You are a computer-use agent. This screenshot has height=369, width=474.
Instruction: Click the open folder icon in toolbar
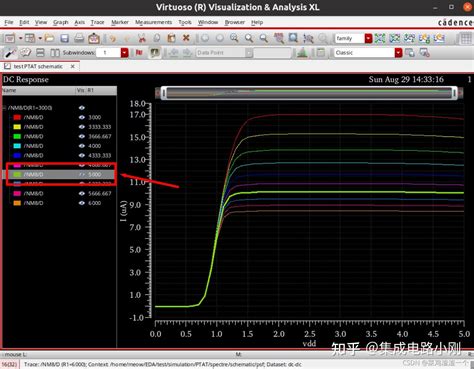point(49,38)
